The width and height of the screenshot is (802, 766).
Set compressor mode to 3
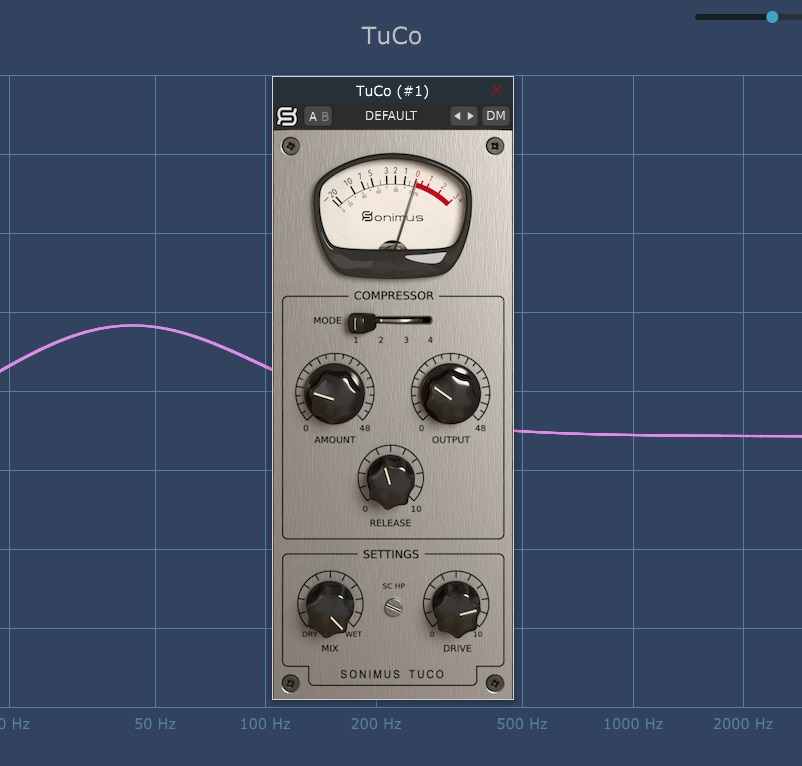tap(406, 340)
